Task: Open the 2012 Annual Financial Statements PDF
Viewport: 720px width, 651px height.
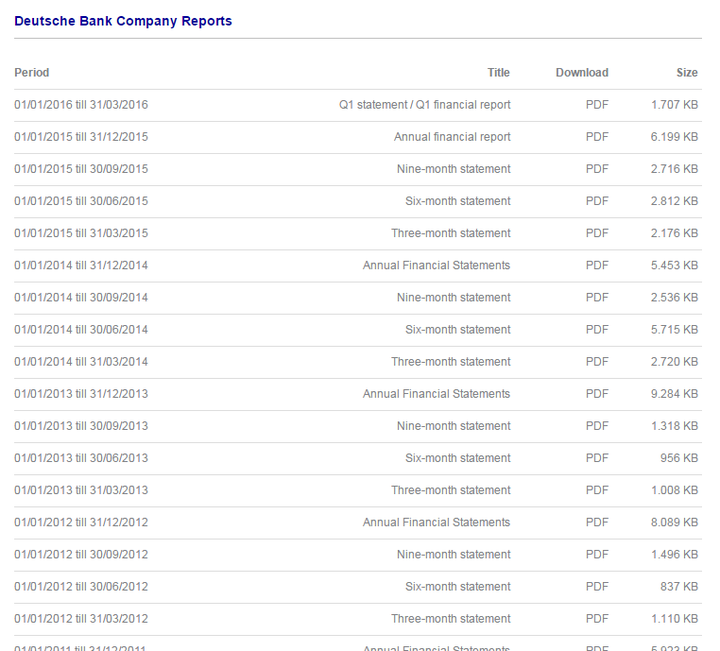Action: 597,522
